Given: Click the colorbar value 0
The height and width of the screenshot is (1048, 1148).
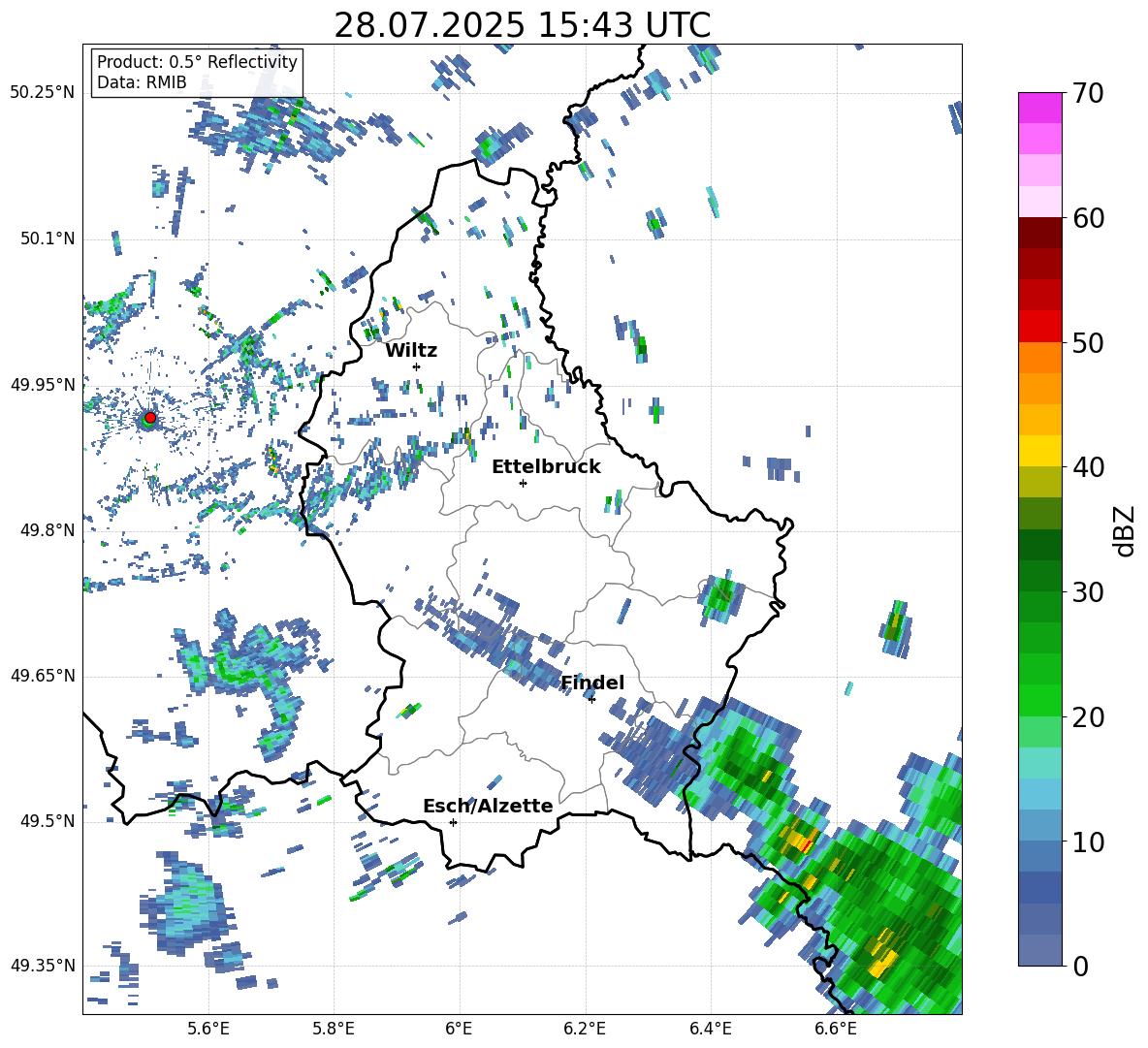Looking at the screenshot, I should pyautogui.click(x=1080, y=966).
